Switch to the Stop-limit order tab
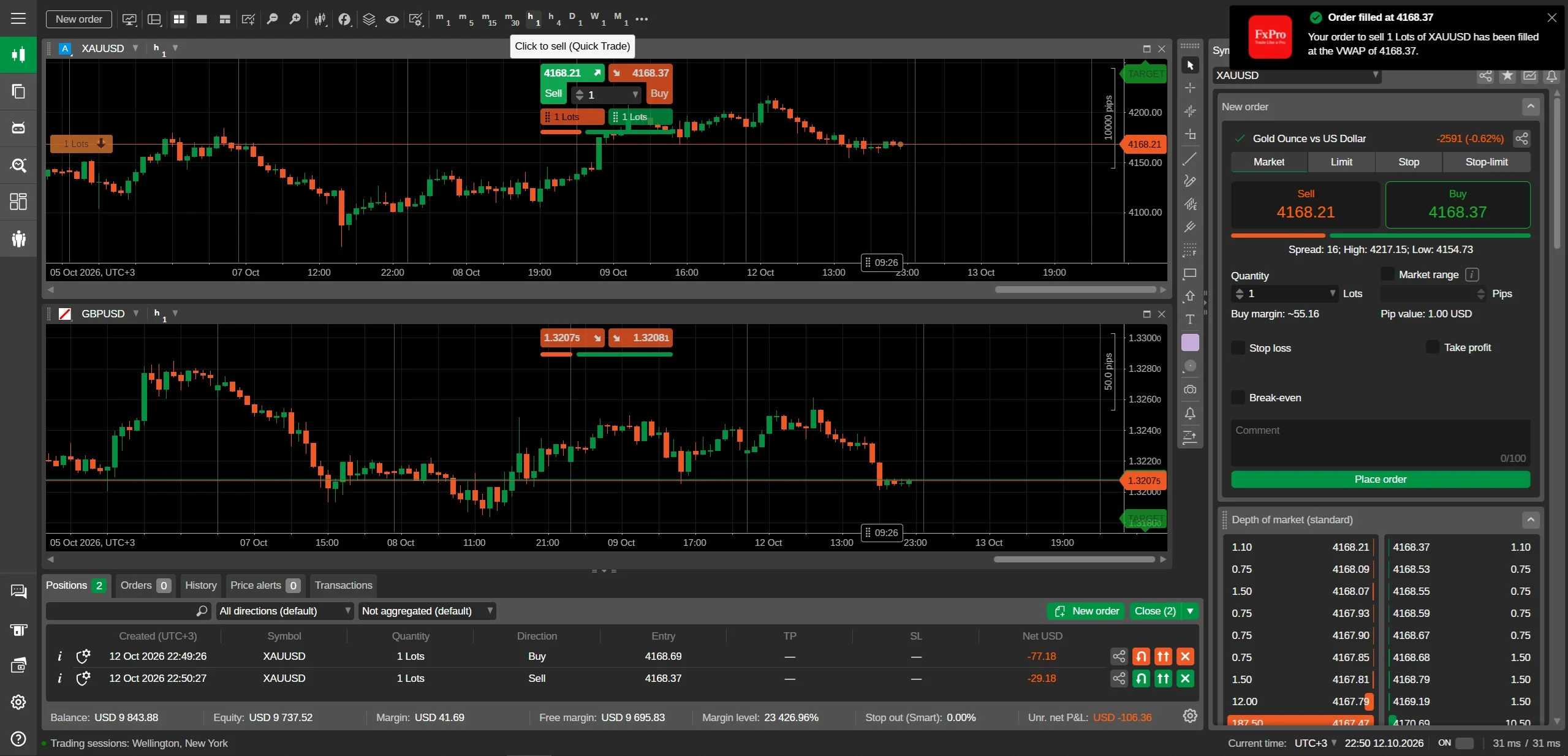The width and height of the screenshot is (1568, 756). tap(1487, 162)
